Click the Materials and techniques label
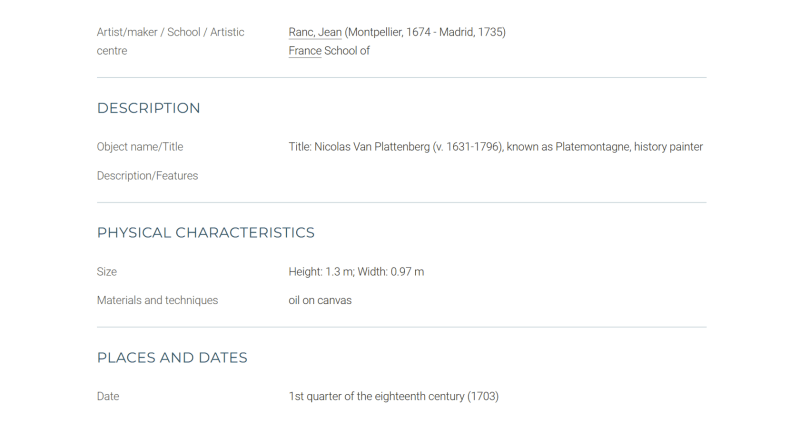 point(157,300)
